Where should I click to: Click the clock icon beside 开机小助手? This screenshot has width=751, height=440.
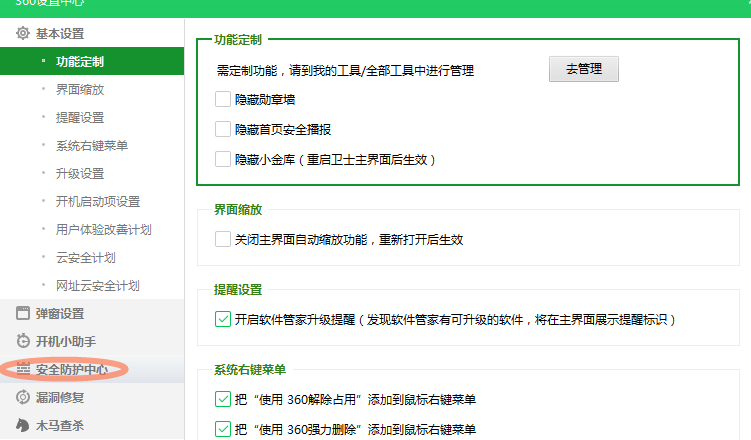[x=23, y=341]
